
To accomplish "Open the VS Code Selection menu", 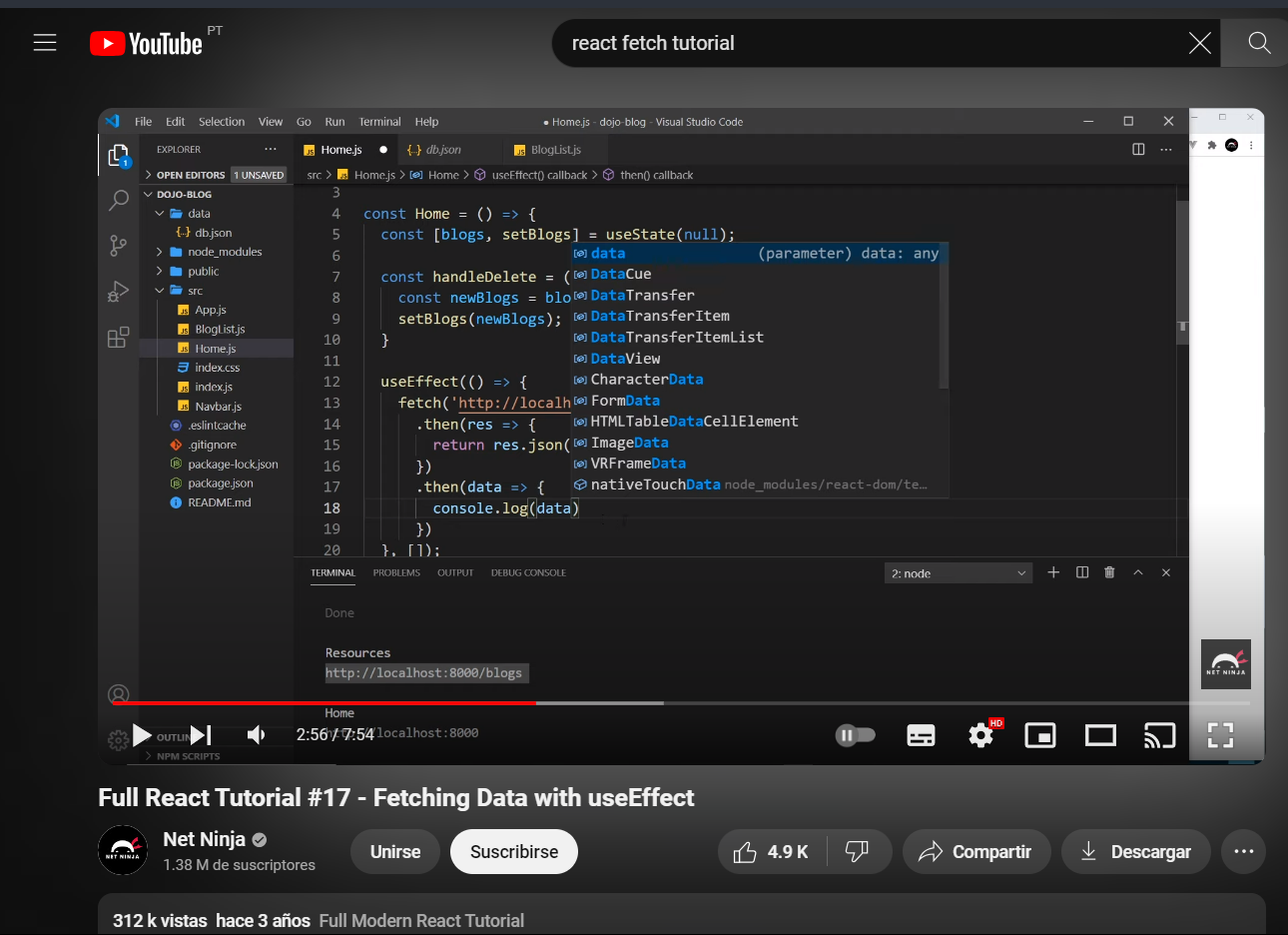I will click(222, 122).
